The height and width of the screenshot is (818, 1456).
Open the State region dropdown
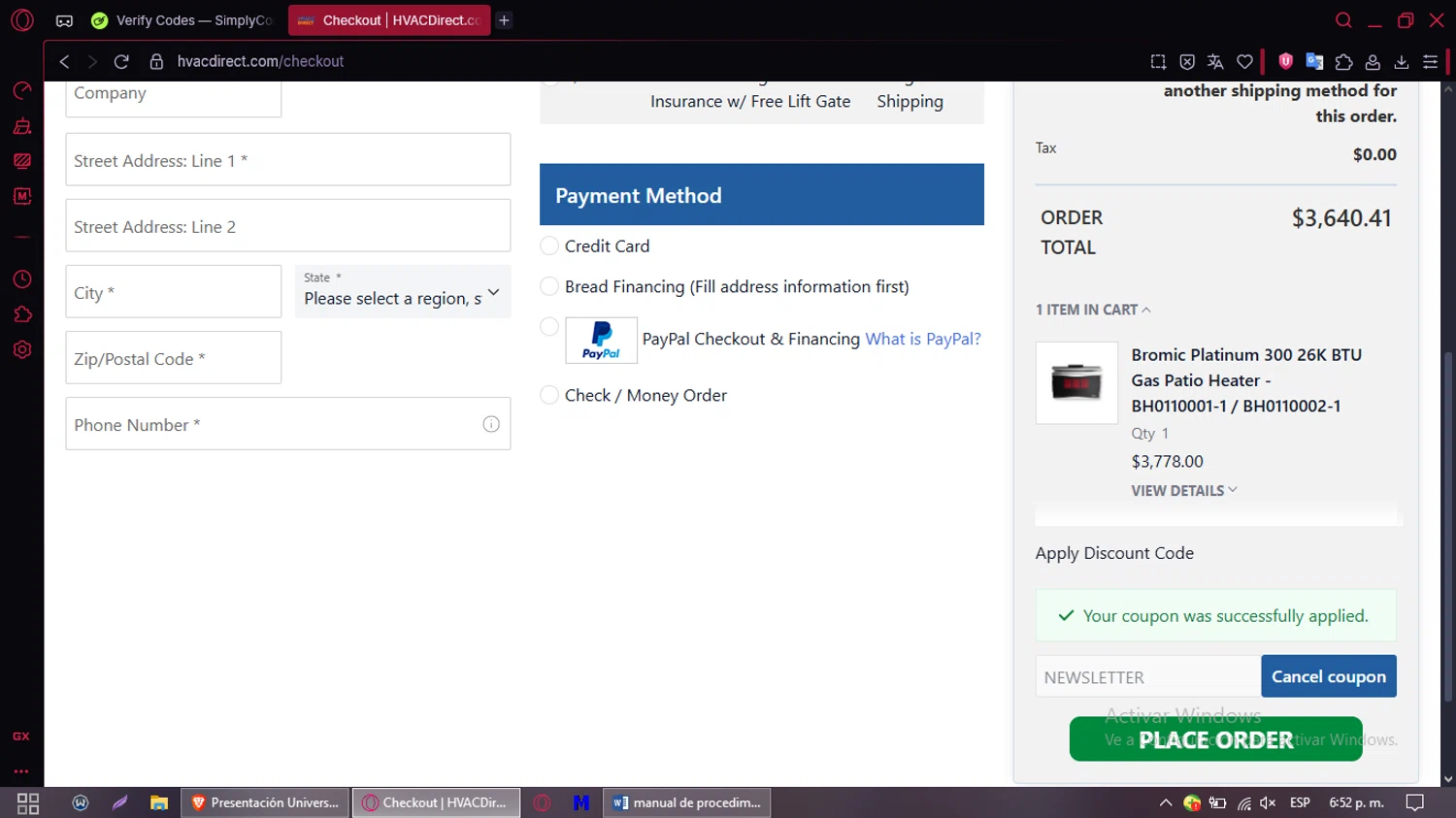403,291
